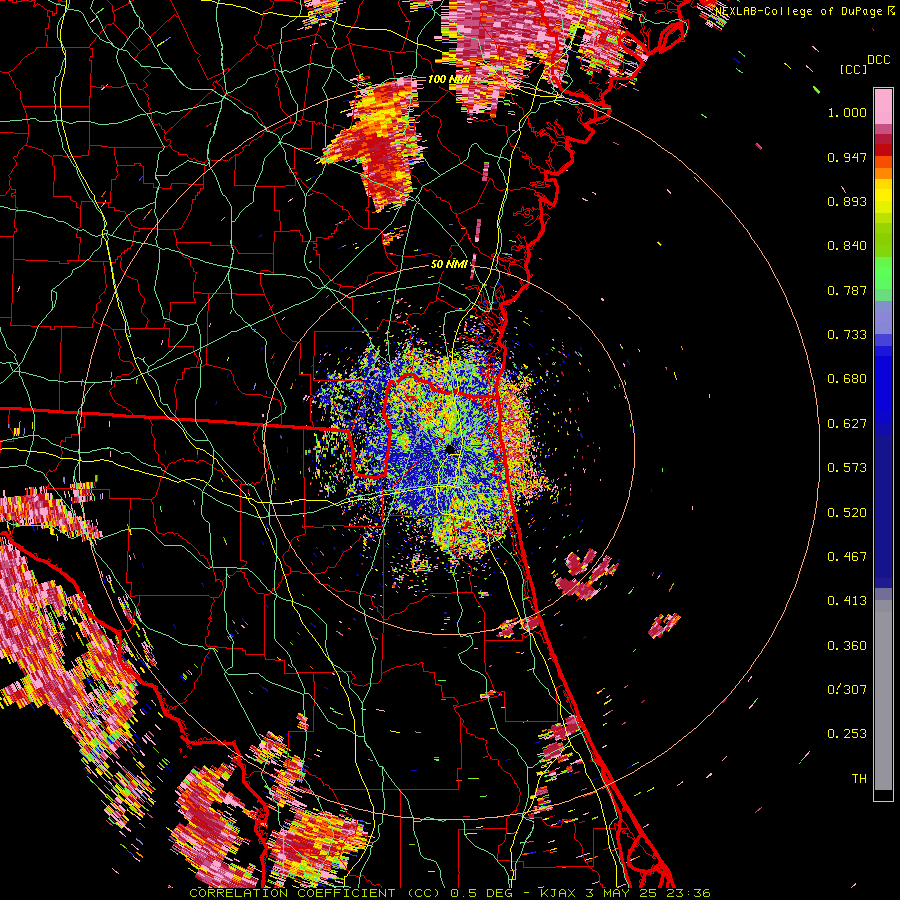The height and width of the screenshot is (900, 900).
Task: Select the 0.307 scale value
Action: click(847, 689)
